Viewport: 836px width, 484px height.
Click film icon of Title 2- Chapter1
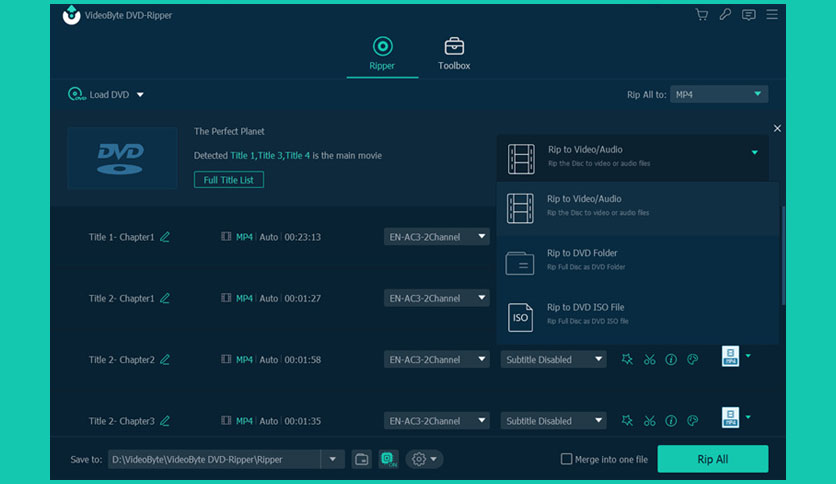pyautogui.click(x=226, y=297)
